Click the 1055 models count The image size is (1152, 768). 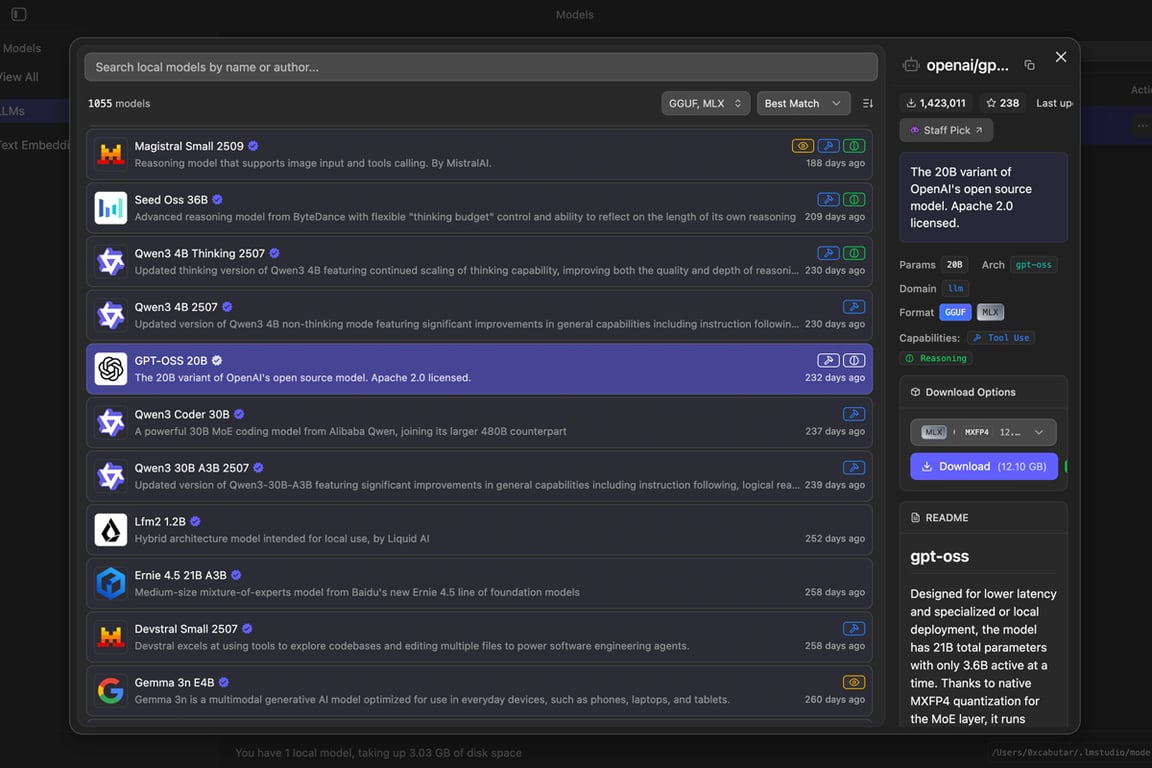(119, 104)
